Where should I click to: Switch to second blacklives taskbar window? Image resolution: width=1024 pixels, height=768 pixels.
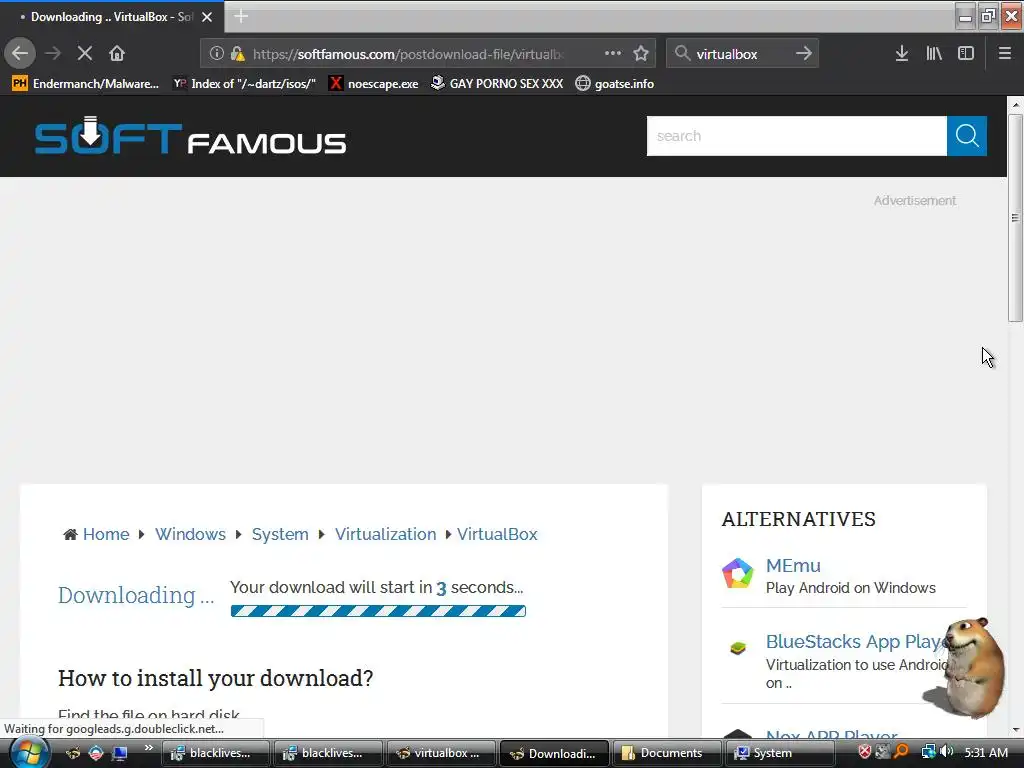tap(328, 753)
